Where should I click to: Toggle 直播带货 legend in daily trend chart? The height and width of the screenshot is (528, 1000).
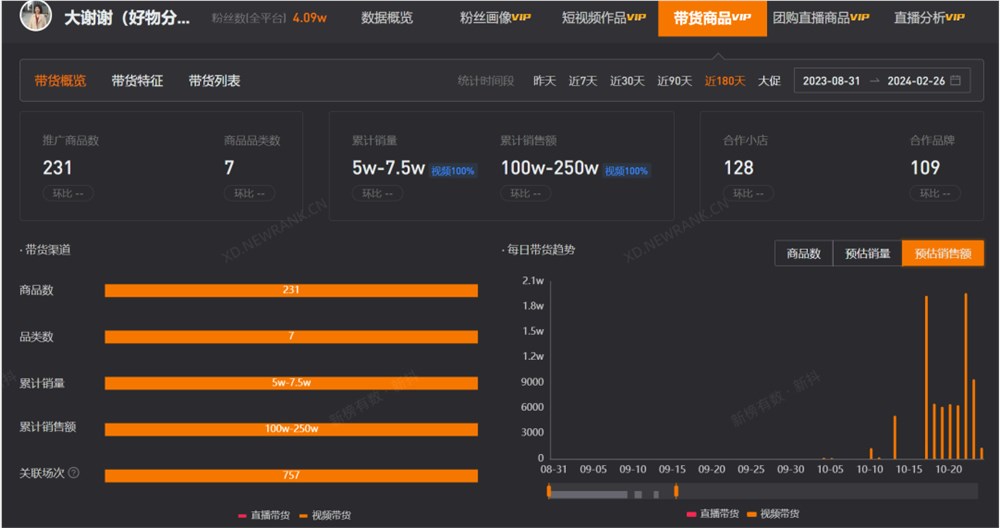click(x=712, y=514)
